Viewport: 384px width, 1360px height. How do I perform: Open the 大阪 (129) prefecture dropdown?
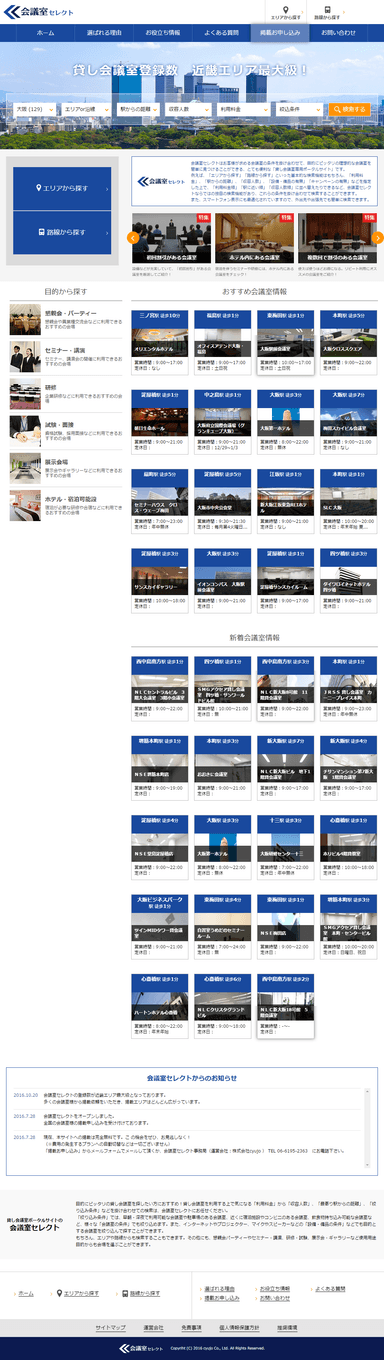point(36,108)
